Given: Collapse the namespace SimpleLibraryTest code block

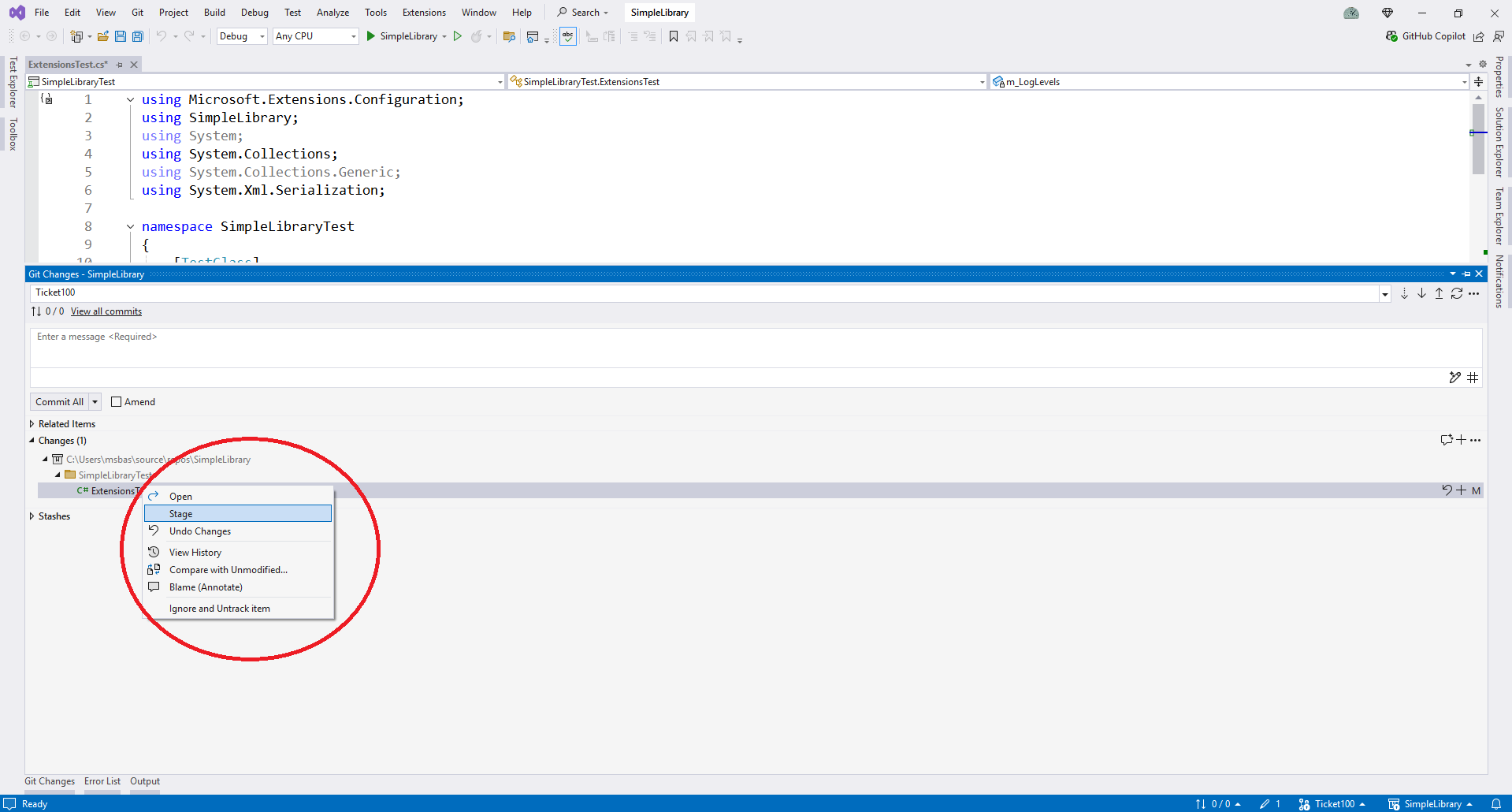Looking at the screenshot, I should tap(130, 227).
